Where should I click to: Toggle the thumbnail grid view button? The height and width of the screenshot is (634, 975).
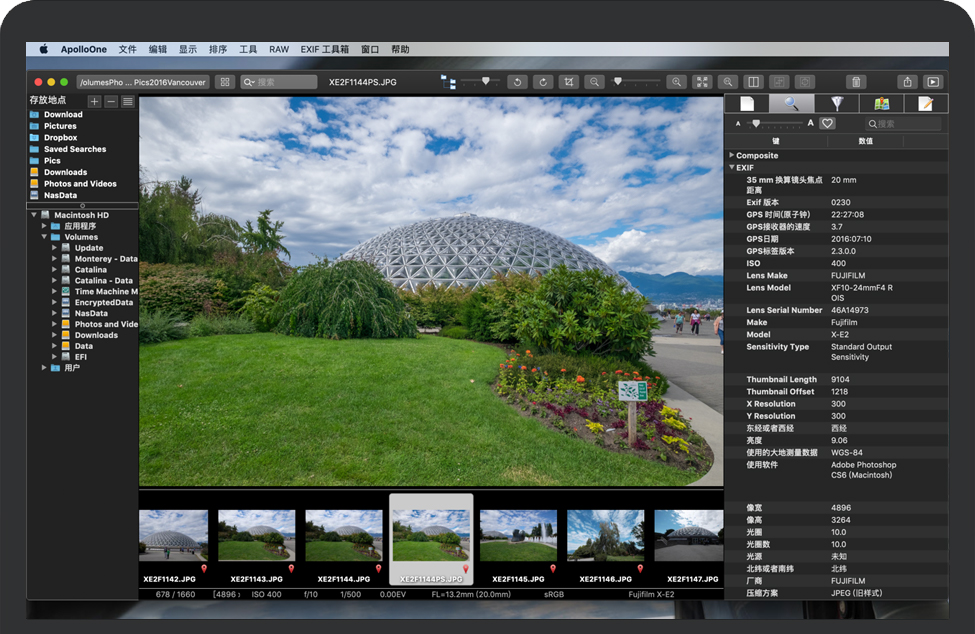click(225, 82)
